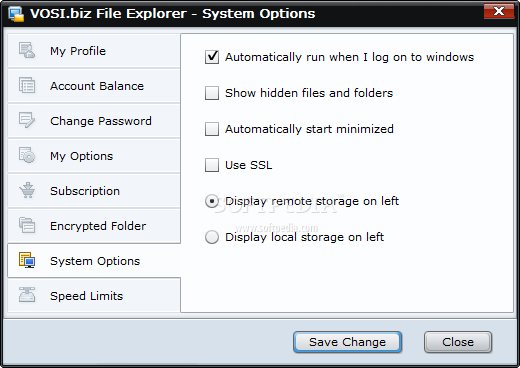520x368 pixels.
Task: Select Display remote storage on left
Action: [x=212, y=201]
